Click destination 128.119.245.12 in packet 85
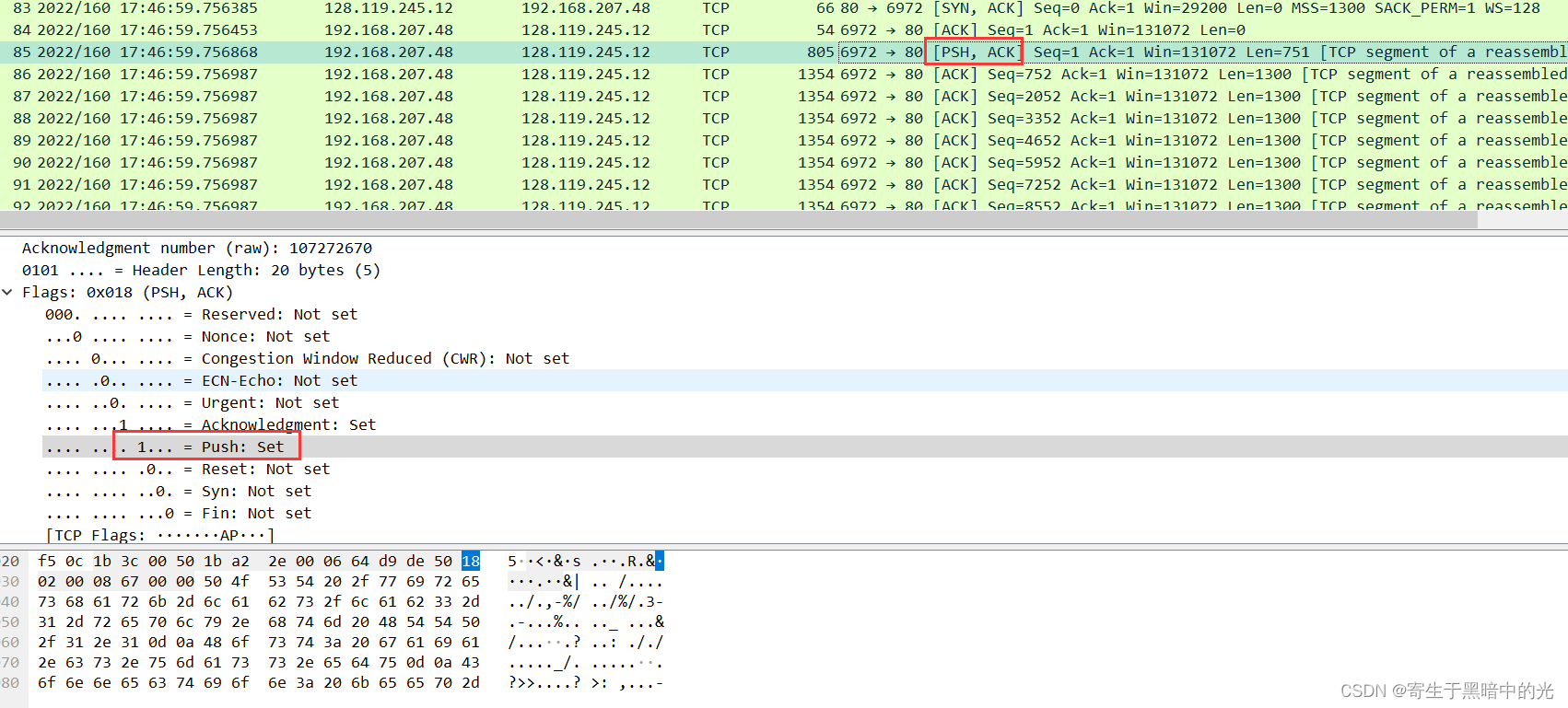This screenshot has width=1568, height=708. coord(586,52)
